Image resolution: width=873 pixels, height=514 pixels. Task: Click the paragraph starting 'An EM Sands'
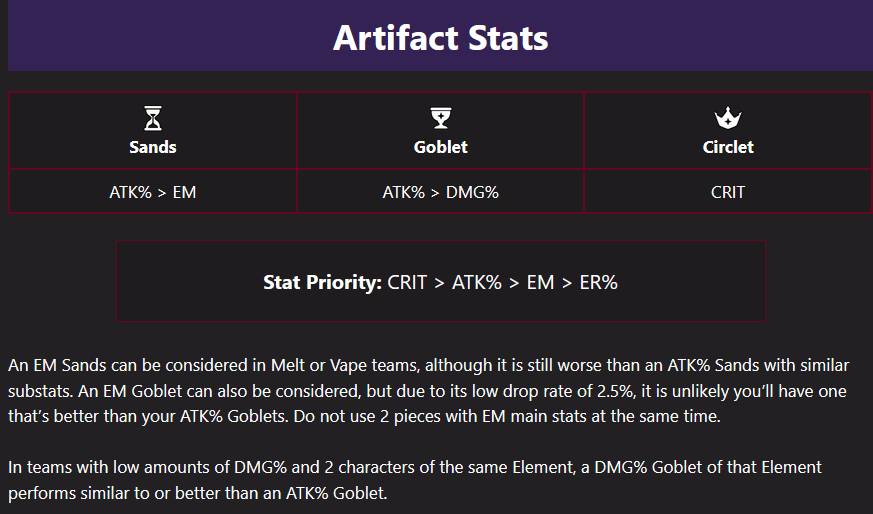click(429, 391)
